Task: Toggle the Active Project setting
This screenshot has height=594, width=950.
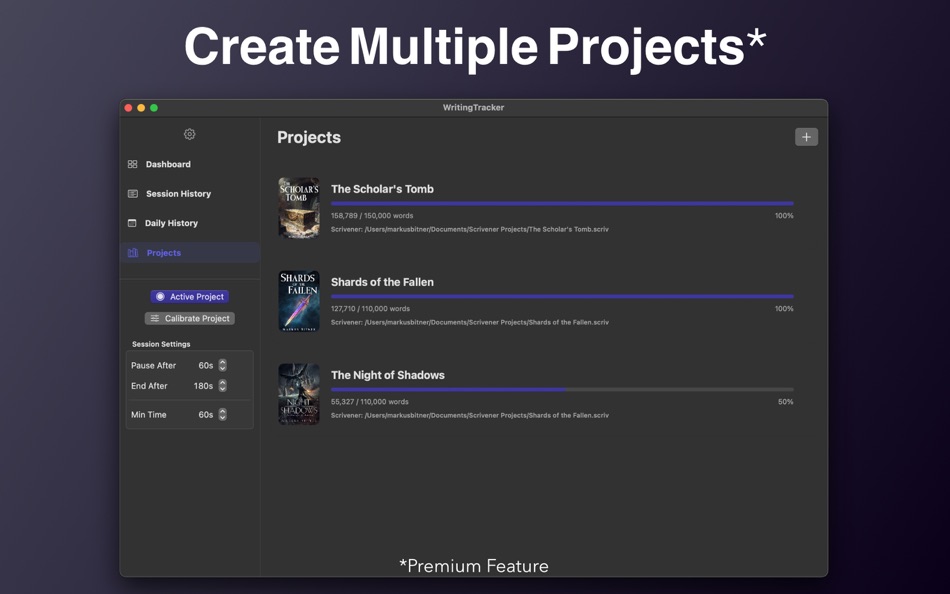Action: [x=189, y=296]
